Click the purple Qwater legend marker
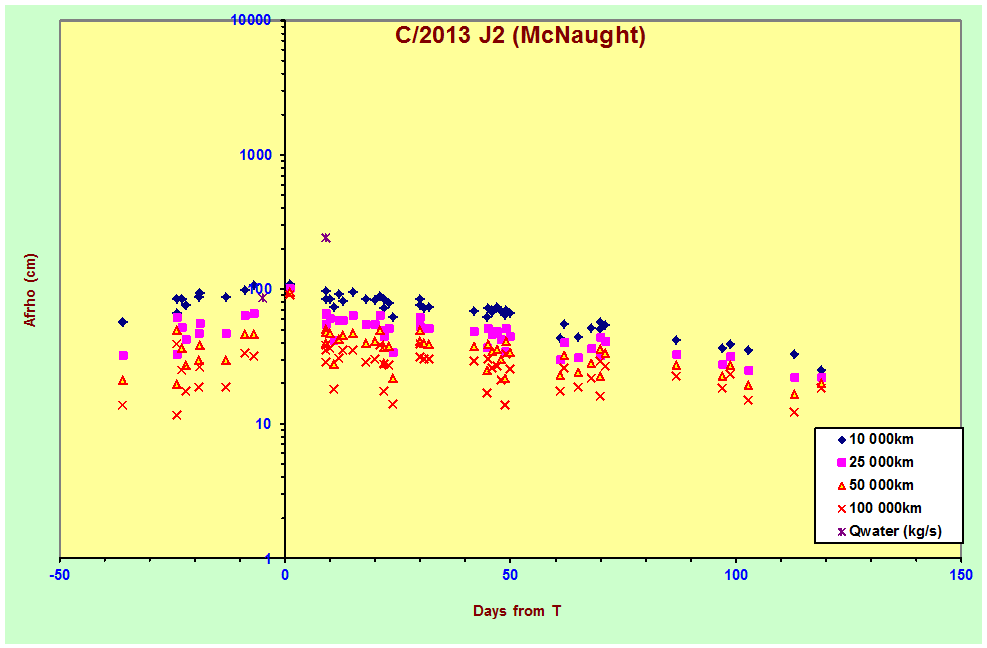The width and height of the screenshot is (987, 648). (842, 531)
